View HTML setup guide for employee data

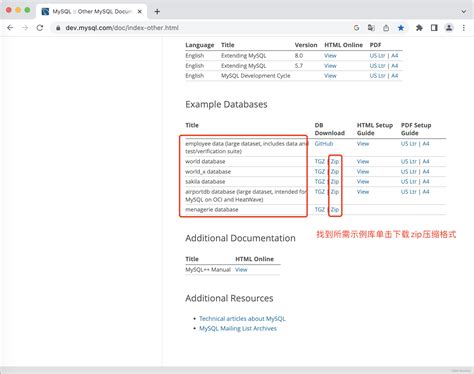pos(363,144)
